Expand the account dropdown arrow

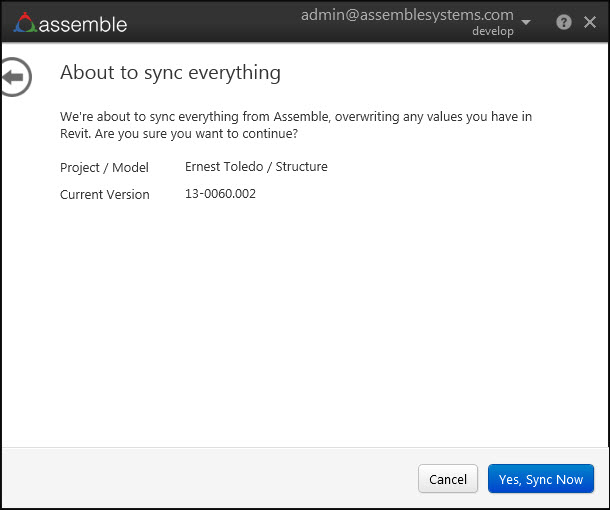526,22
